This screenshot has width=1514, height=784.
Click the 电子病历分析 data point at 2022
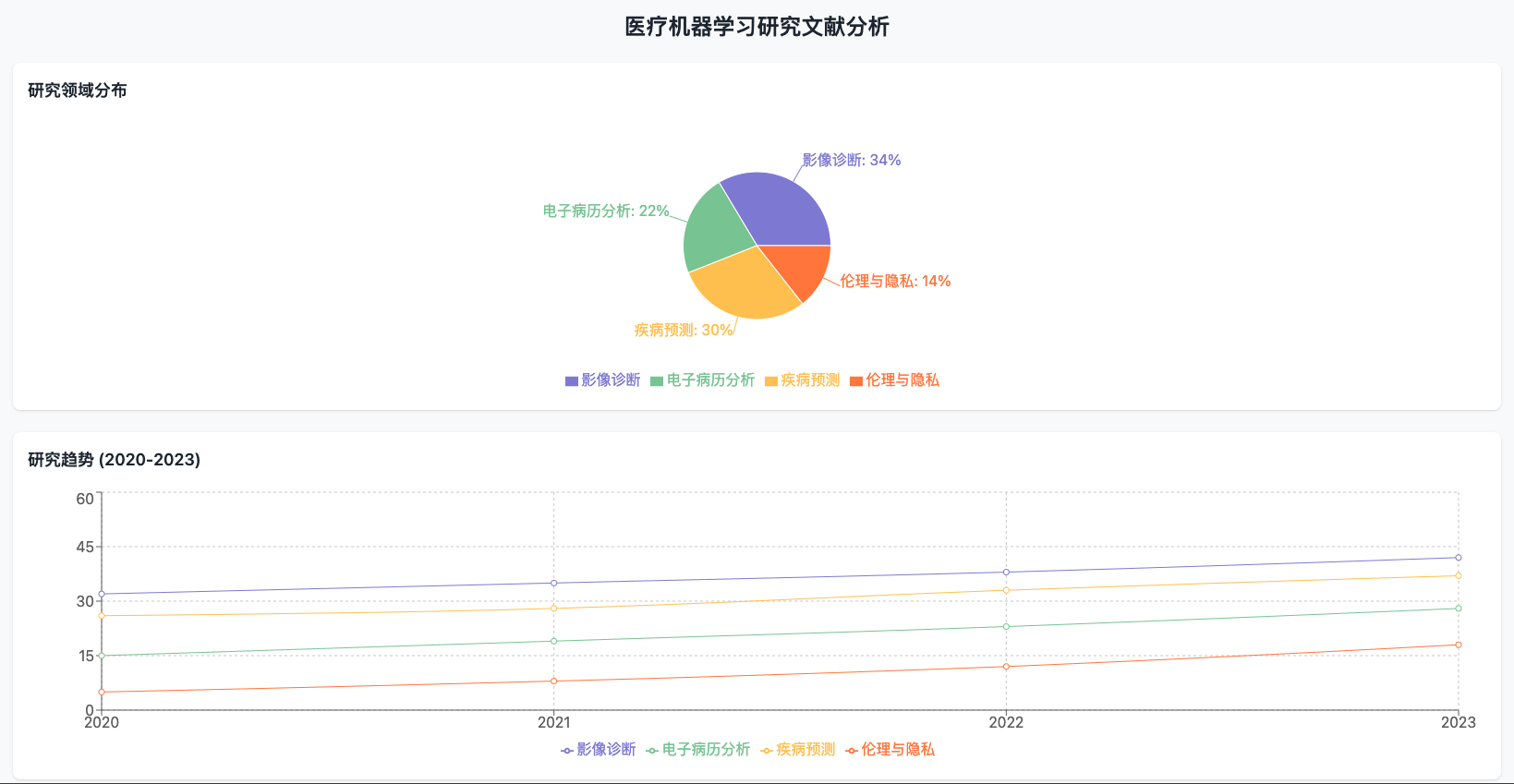[1006, 627]
